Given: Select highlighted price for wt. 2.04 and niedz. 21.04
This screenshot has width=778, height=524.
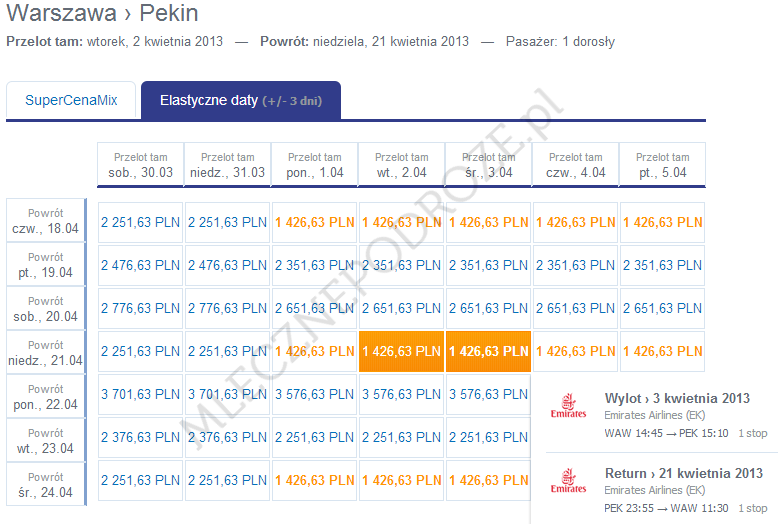Looking at the screenshot, I should [401, 352].
